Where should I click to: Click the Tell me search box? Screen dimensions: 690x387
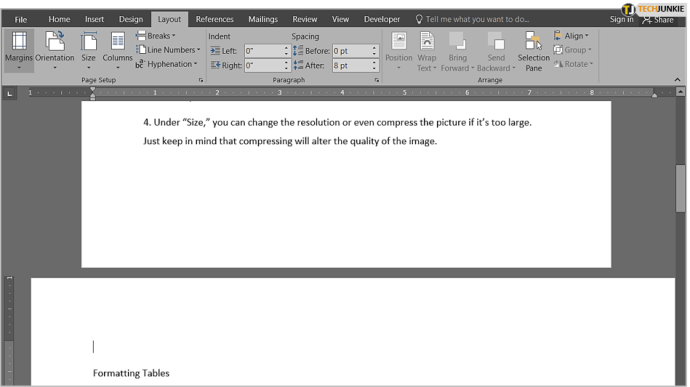click(x=473, y=19)
